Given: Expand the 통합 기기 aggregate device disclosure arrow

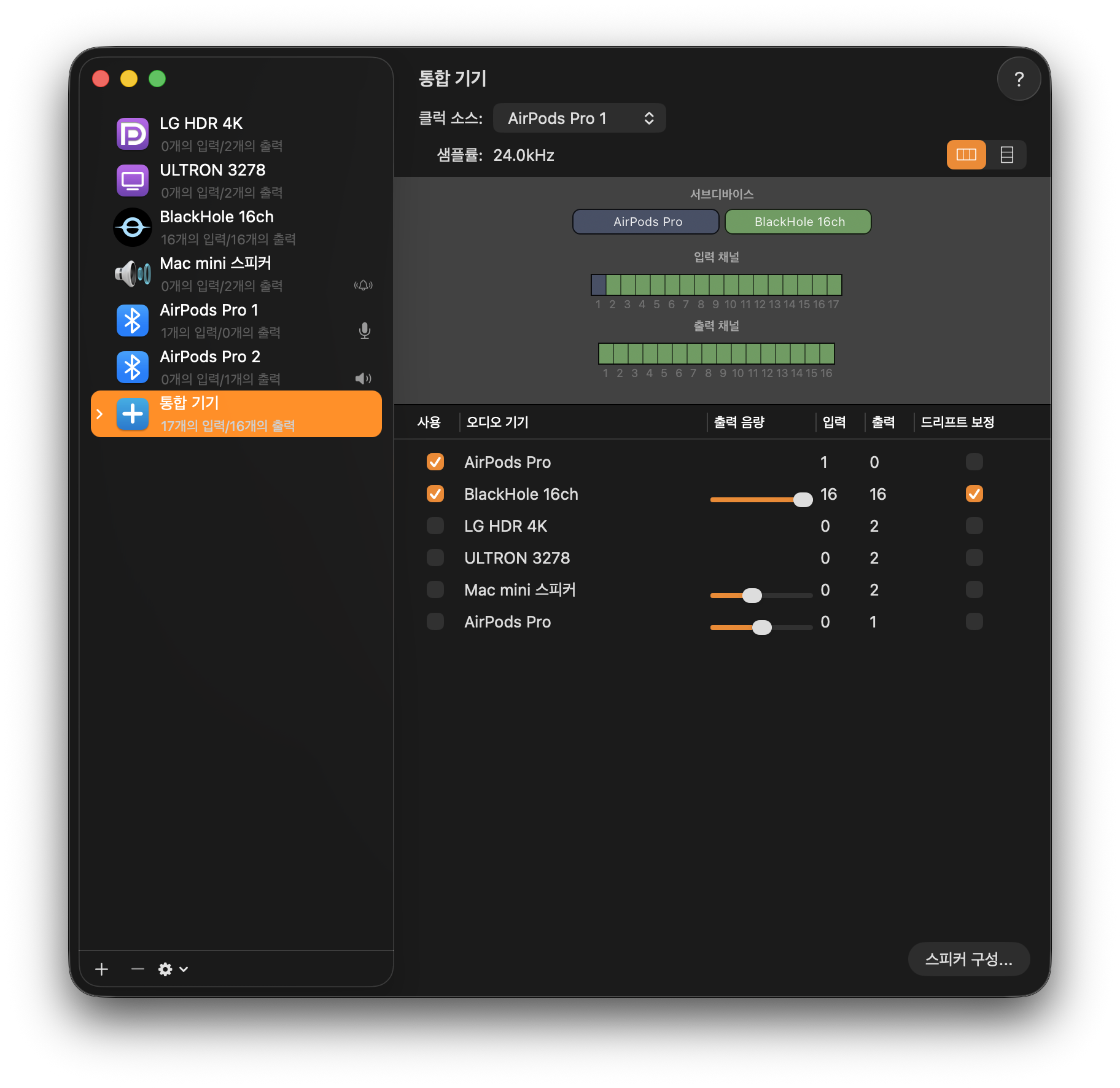Looking at the screenshot, I should 99,414.
